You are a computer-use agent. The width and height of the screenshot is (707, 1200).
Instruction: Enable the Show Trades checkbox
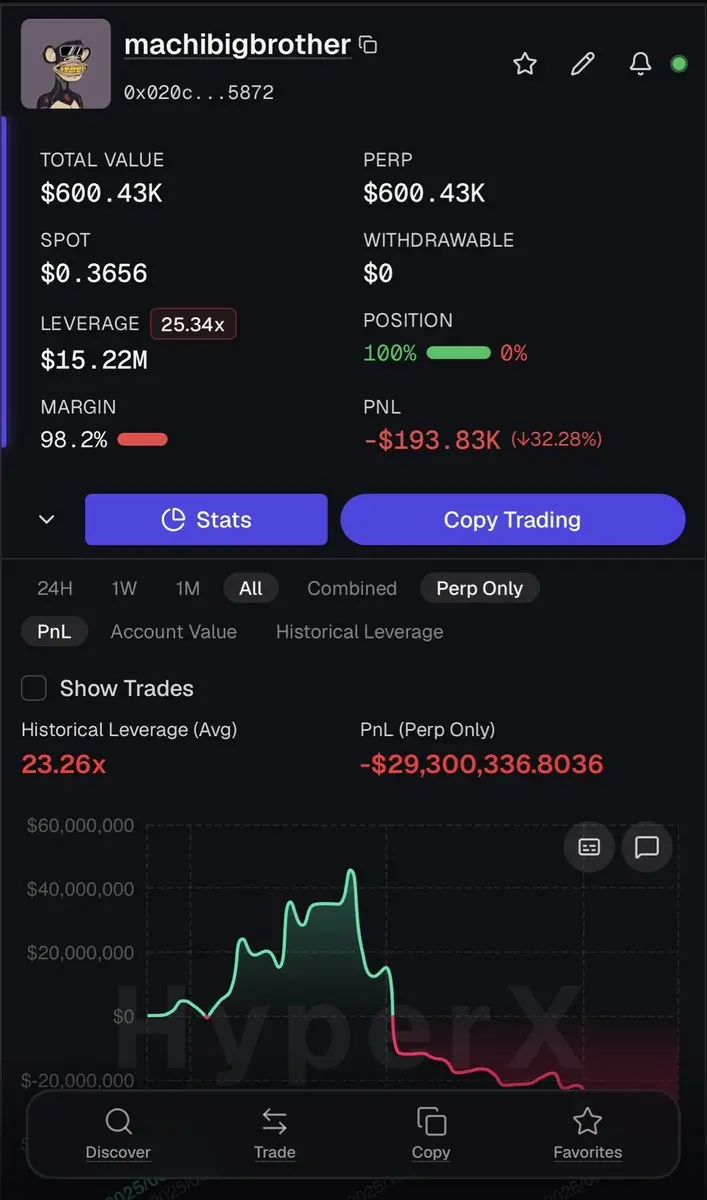tap(34, 688)
